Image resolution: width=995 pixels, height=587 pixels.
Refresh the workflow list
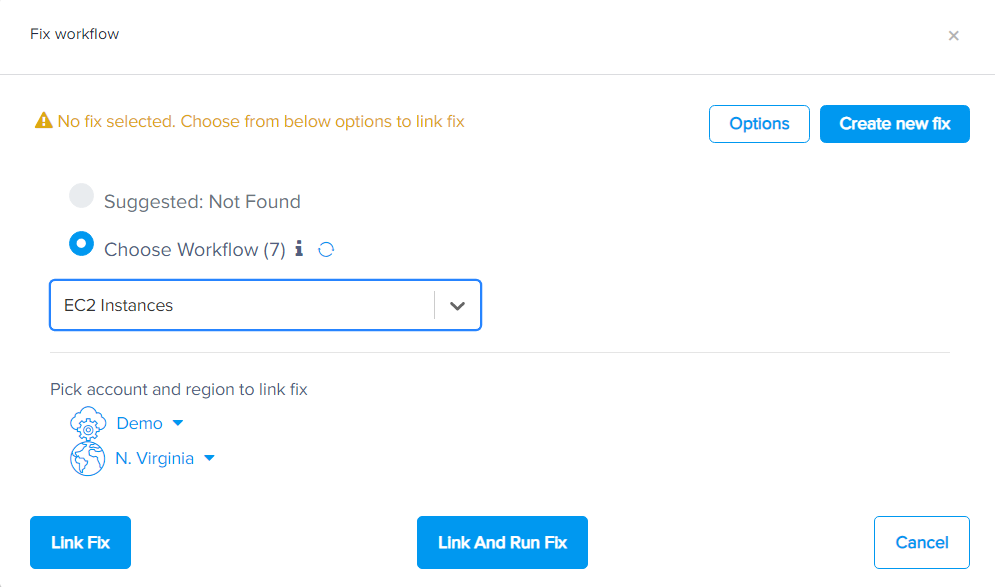(326, 249)
